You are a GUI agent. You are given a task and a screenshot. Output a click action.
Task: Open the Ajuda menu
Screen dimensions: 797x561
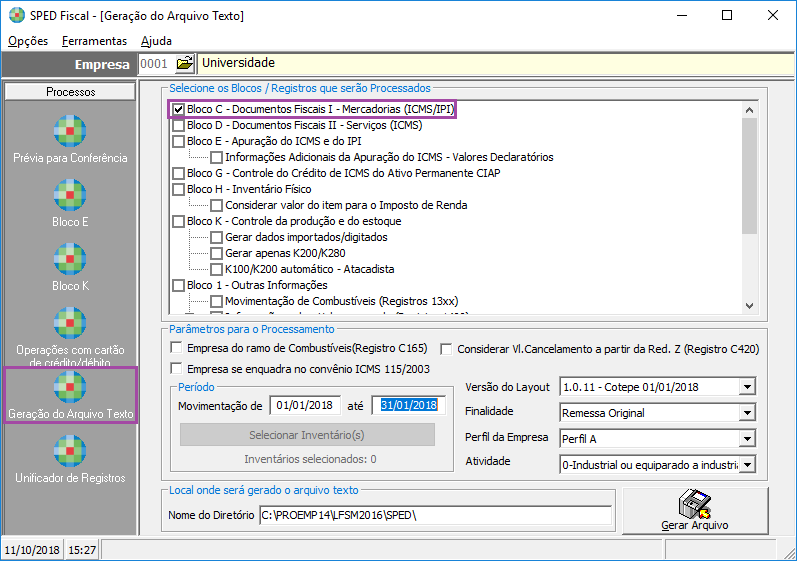[x=157, y=41]
